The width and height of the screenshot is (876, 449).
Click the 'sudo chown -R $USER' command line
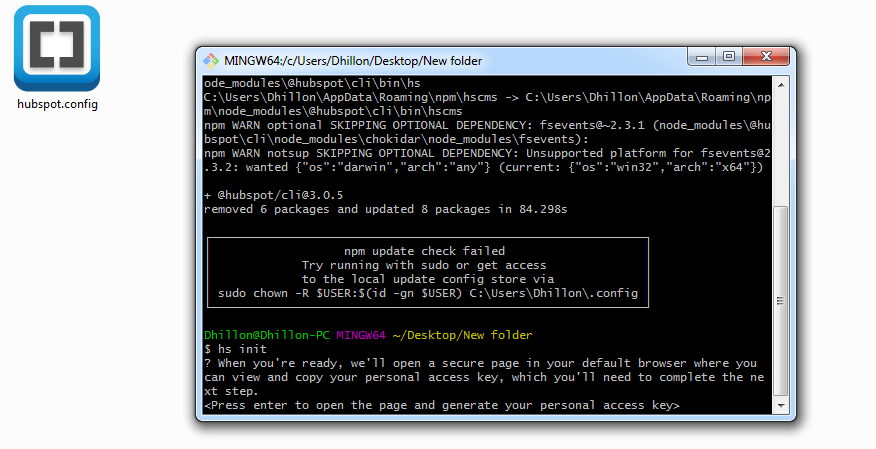[428, 293]
